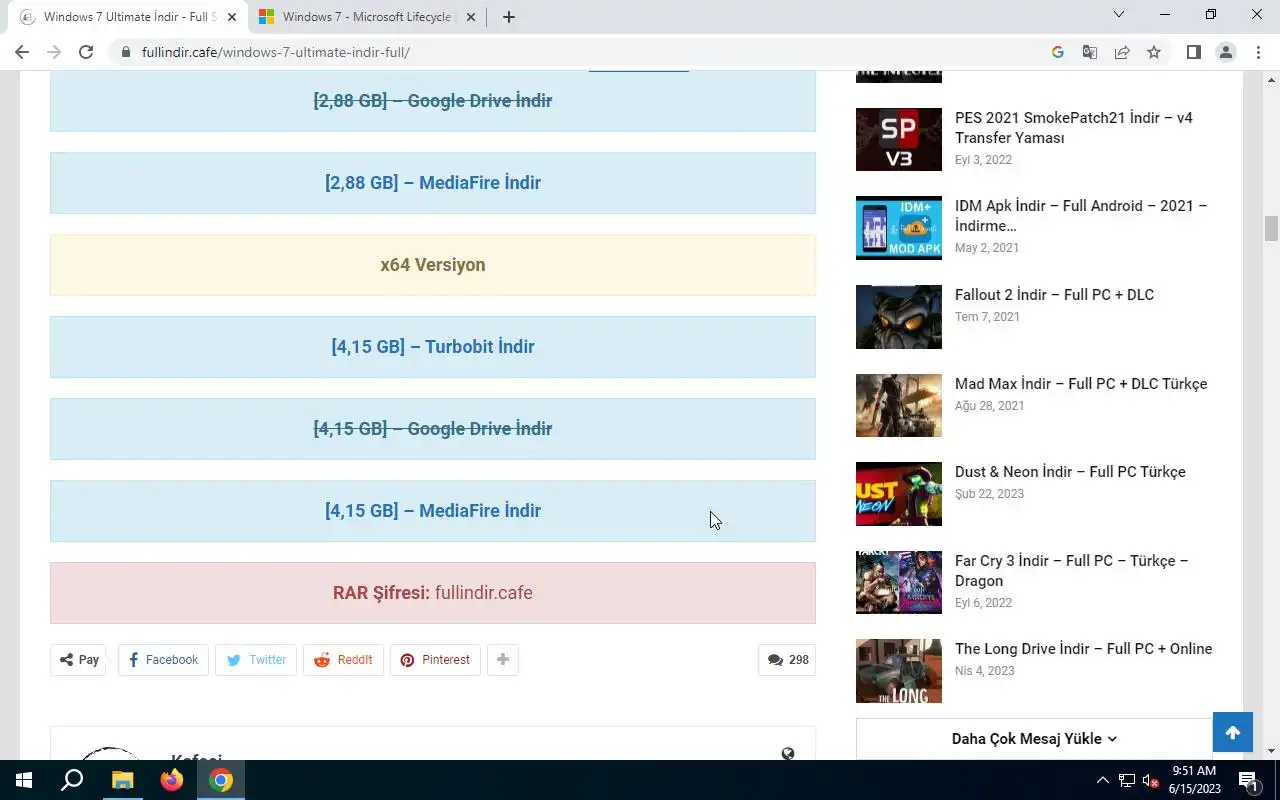The height and width of the screenshot is (800, 1280).
Task: Open the 4,15 GB Turbobit İndir link
Action: pos(433,347)
